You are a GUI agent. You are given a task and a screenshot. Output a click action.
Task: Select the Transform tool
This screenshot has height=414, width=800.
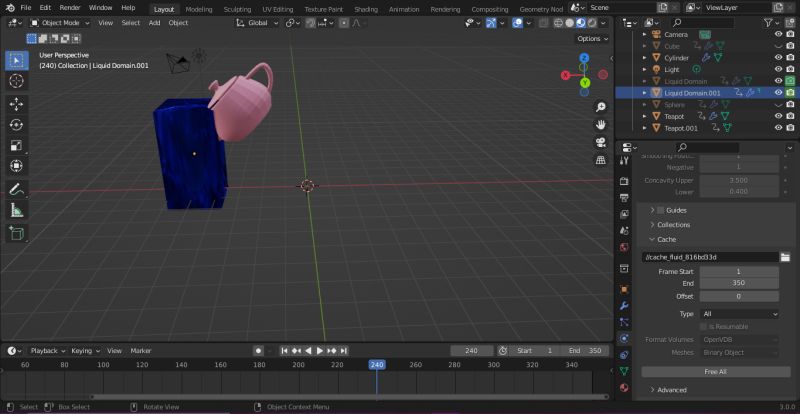pyautogui.click(x=16, y=166)
